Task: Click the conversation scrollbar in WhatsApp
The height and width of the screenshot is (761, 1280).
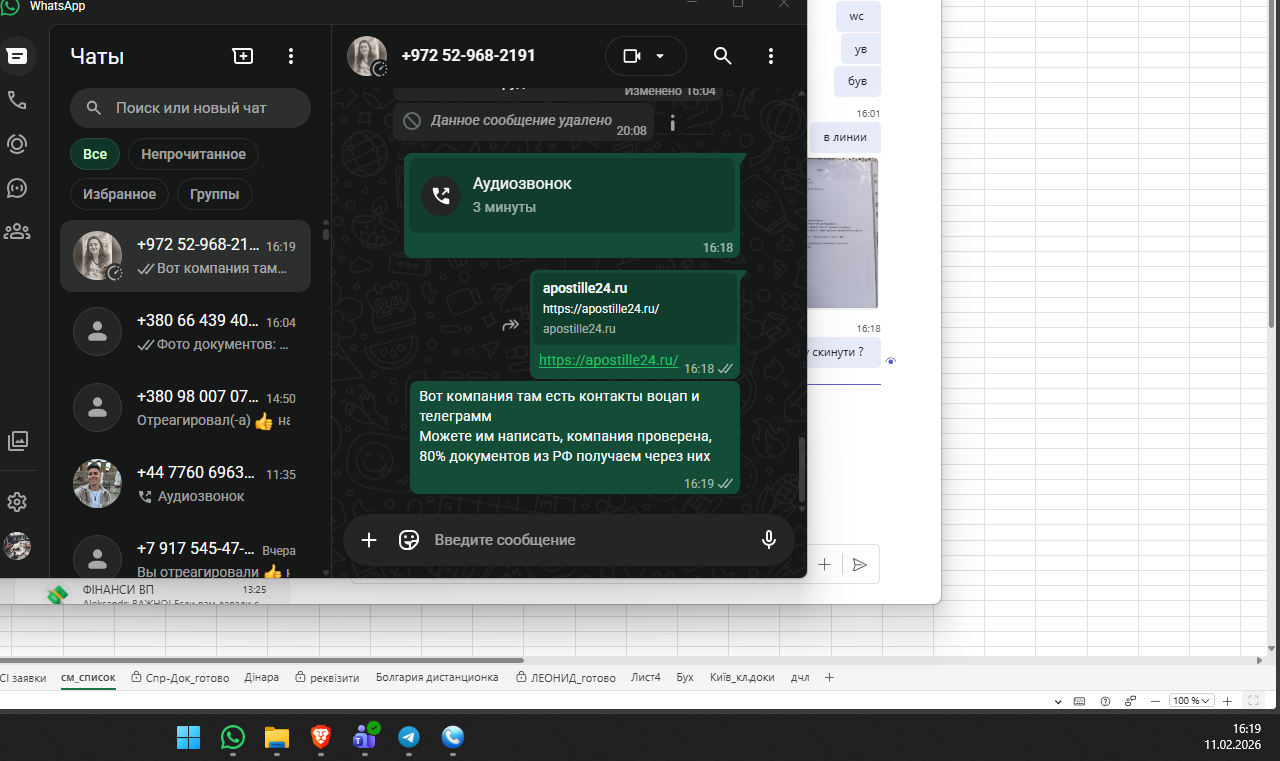Action: 800,470
